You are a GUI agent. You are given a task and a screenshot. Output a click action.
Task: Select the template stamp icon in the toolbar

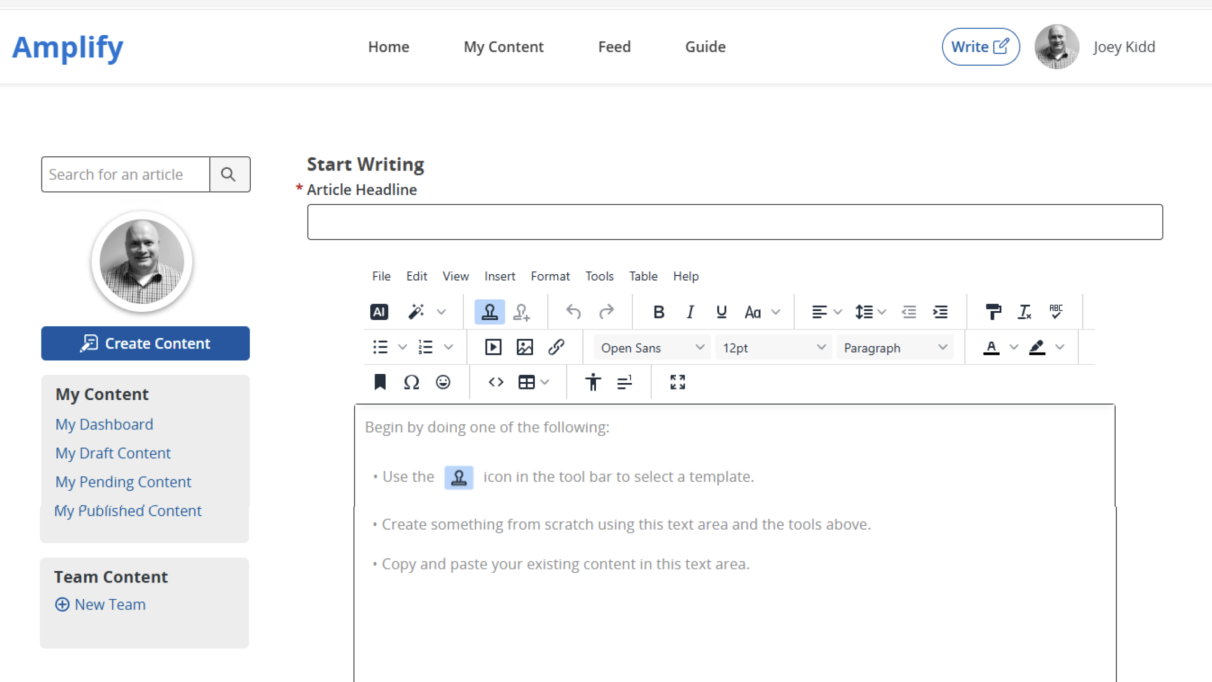click(489, 312)
